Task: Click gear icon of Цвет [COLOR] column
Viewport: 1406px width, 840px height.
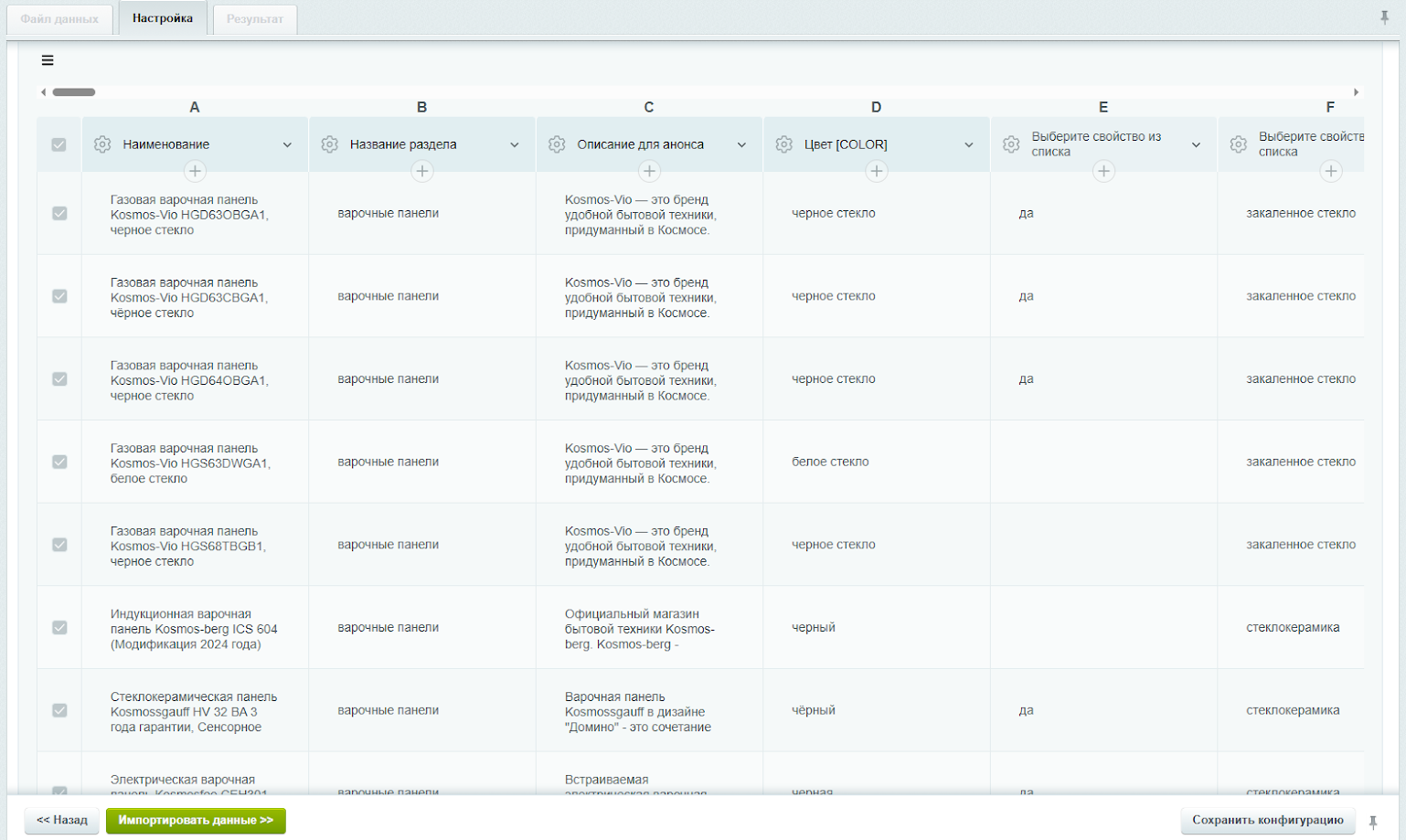Action: tap(784, 144)
